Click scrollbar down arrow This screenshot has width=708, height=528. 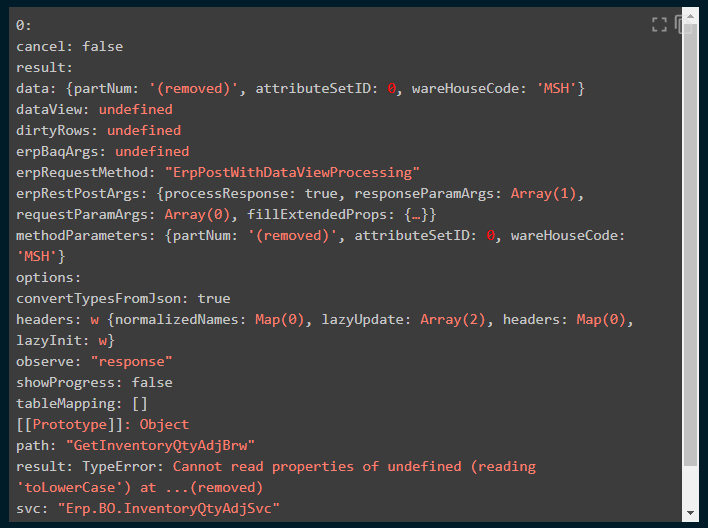(x=690, y=513)
